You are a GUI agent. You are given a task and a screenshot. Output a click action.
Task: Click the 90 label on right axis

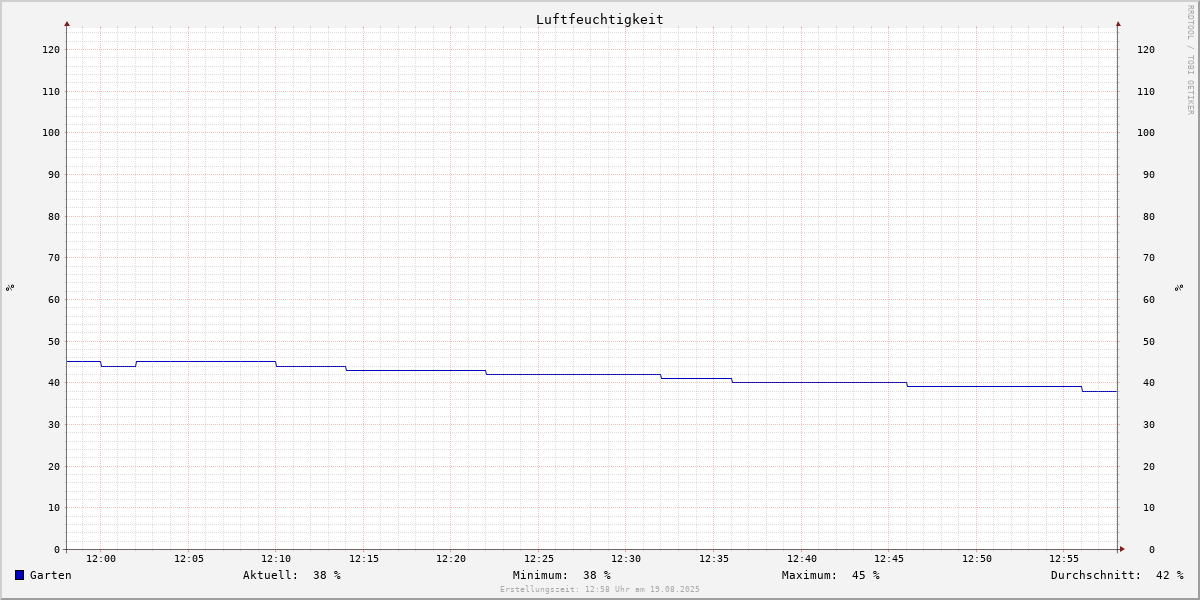pyautogui.click(x=1149, y=174)
